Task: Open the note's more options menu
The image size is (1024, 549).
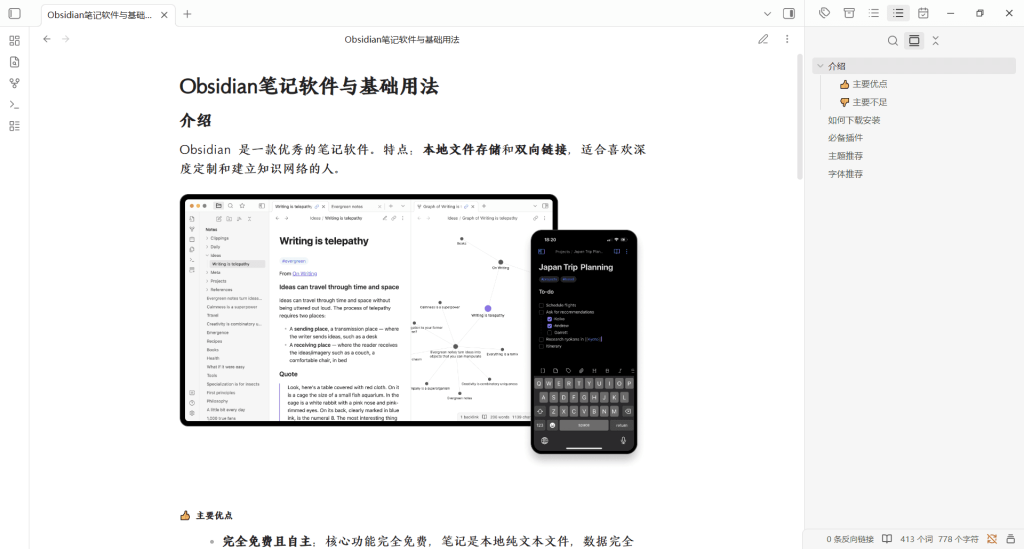Action: pos(787,39)
